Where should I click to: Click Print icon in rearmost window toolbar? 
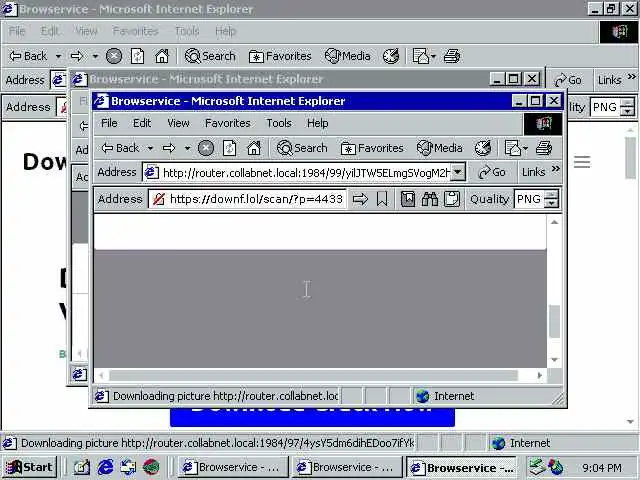tap(452, 56)
